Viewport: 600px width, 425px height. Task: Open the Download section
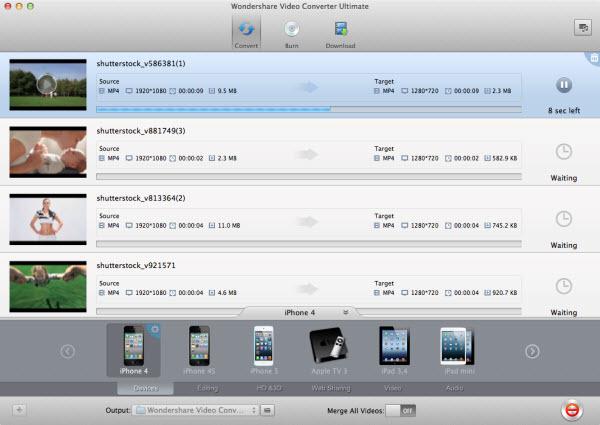[x=341, y=34]
